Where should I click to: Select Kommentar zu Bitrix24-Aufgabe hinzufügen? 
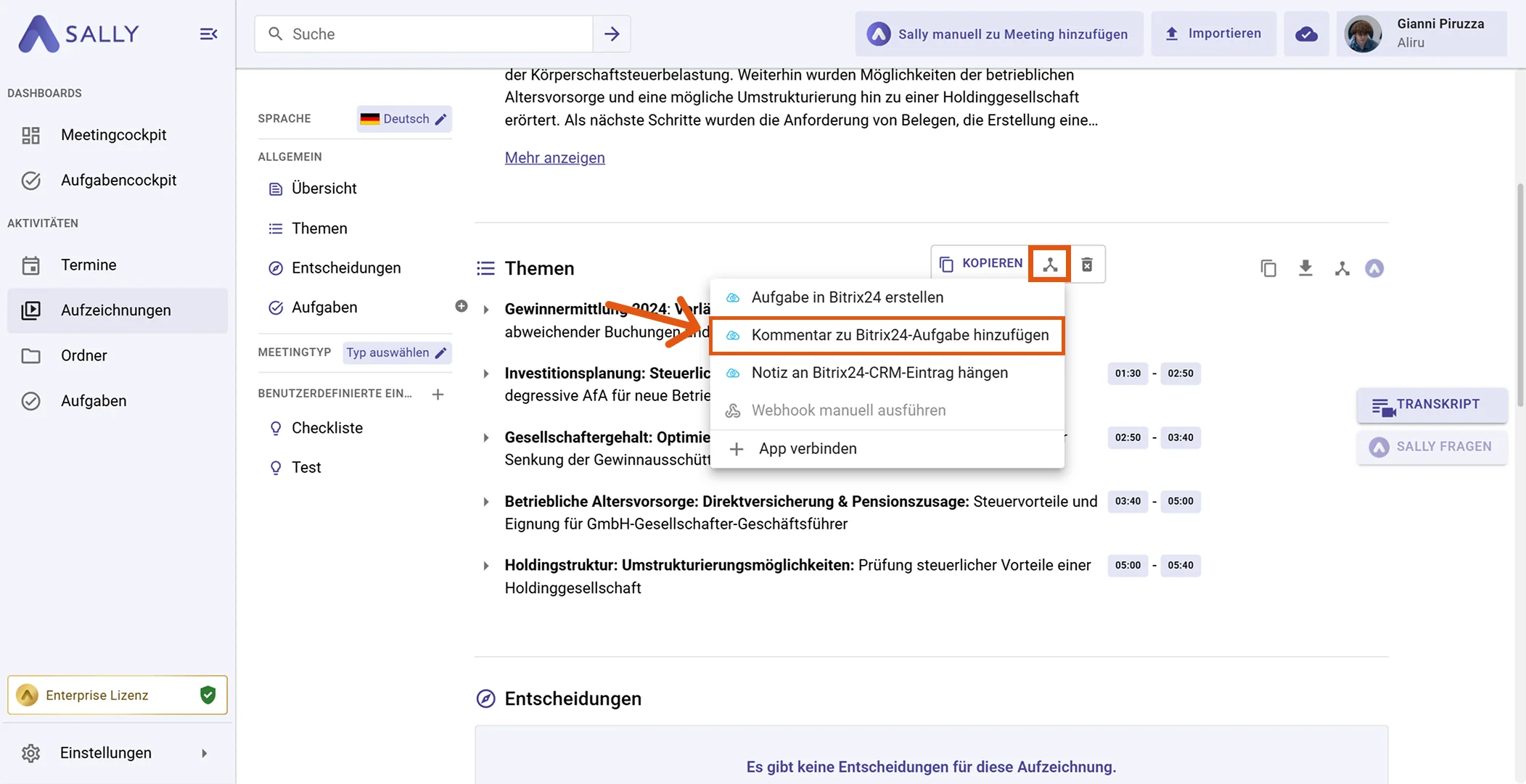coord(887,335)
